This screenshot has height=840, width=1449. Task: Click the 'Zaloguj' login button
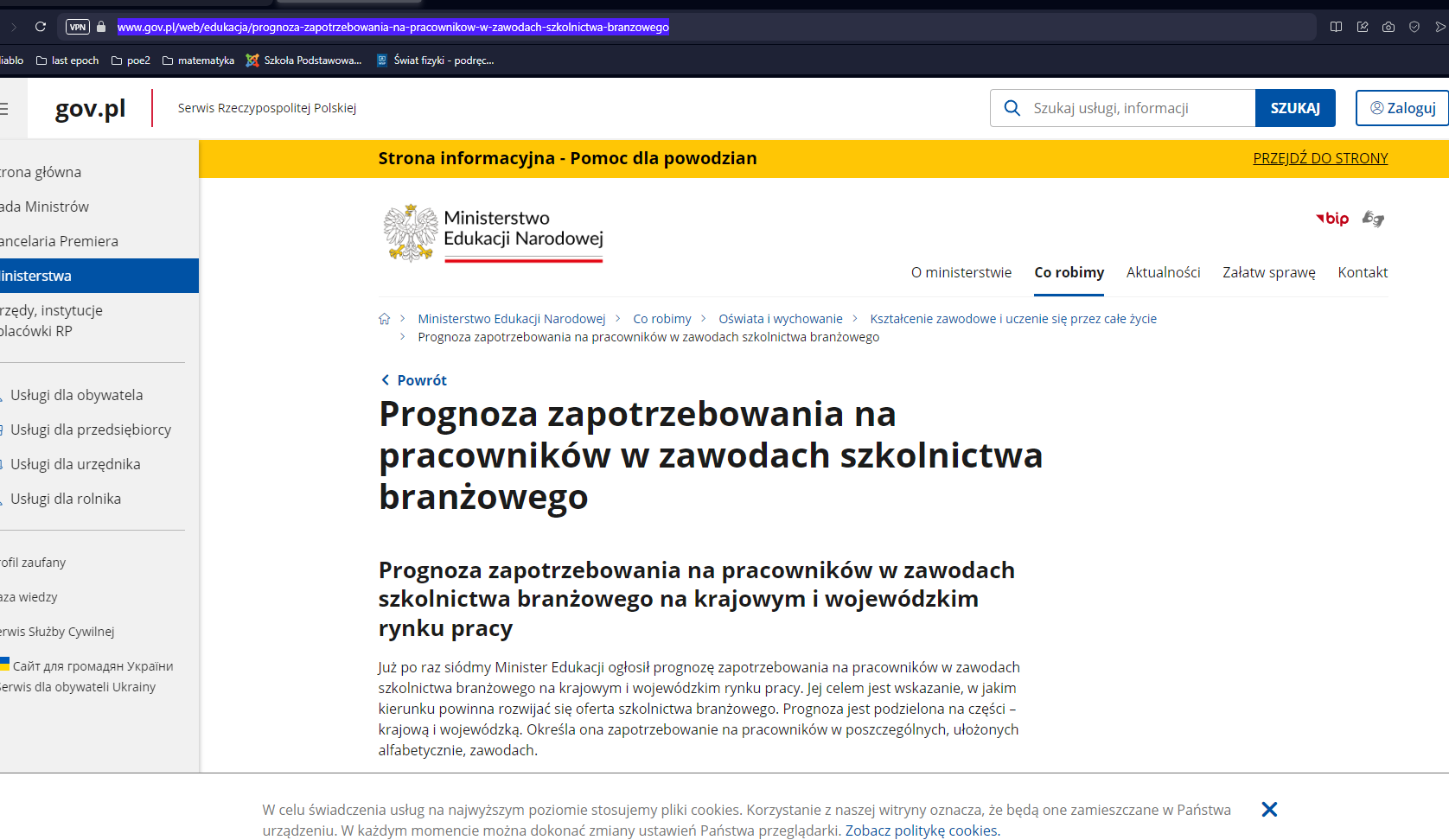pyautogui.click(x=1401, y=108)
